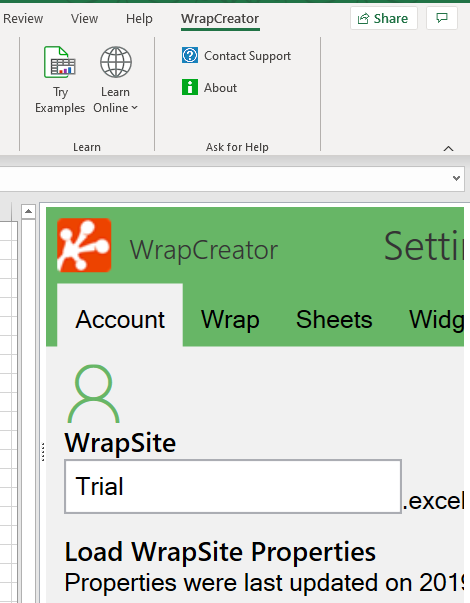Click the WrapCreator orange logo

(84, 245)
